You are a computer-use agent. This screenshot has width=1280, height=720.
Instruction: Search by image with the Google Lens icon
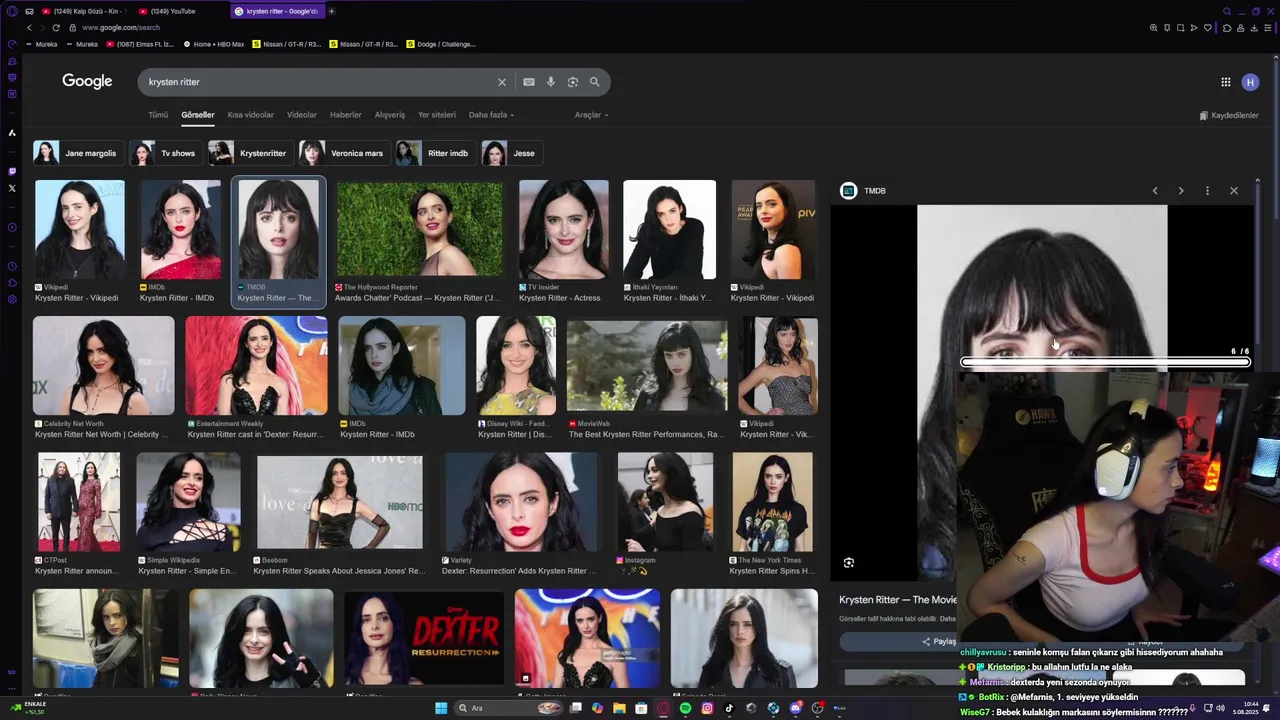[573, 82]
